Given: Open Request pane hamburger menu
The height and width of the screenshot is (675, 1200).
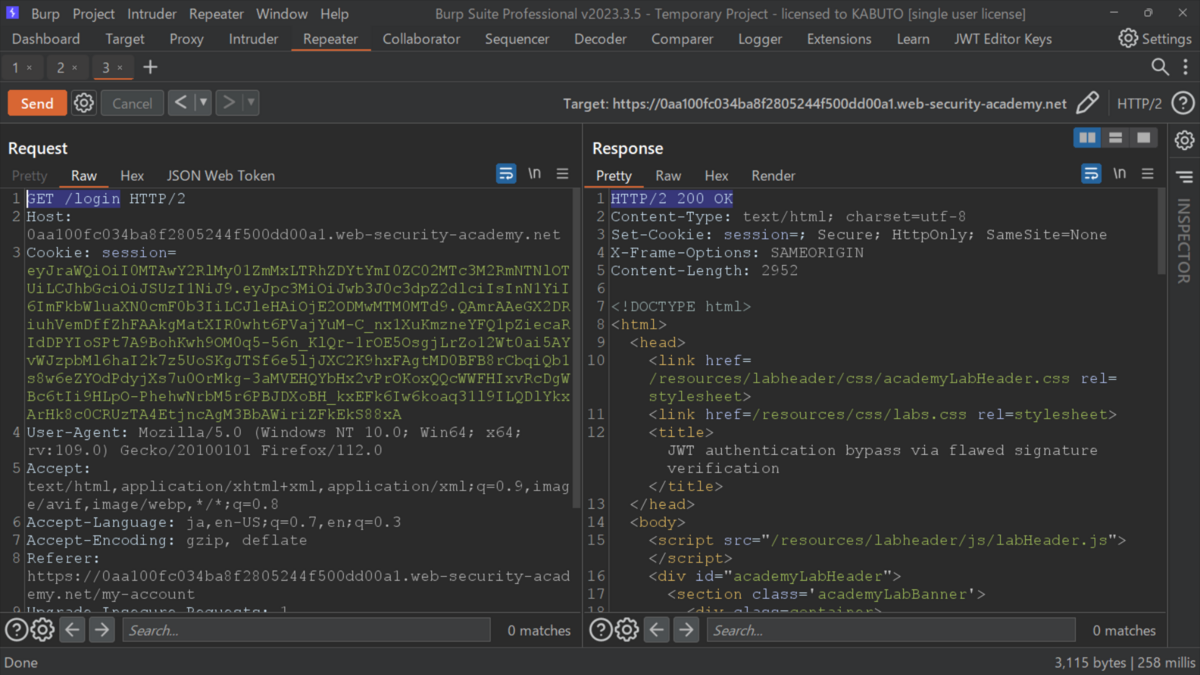Looking at the screenshot, I should [x=562, y=174].
